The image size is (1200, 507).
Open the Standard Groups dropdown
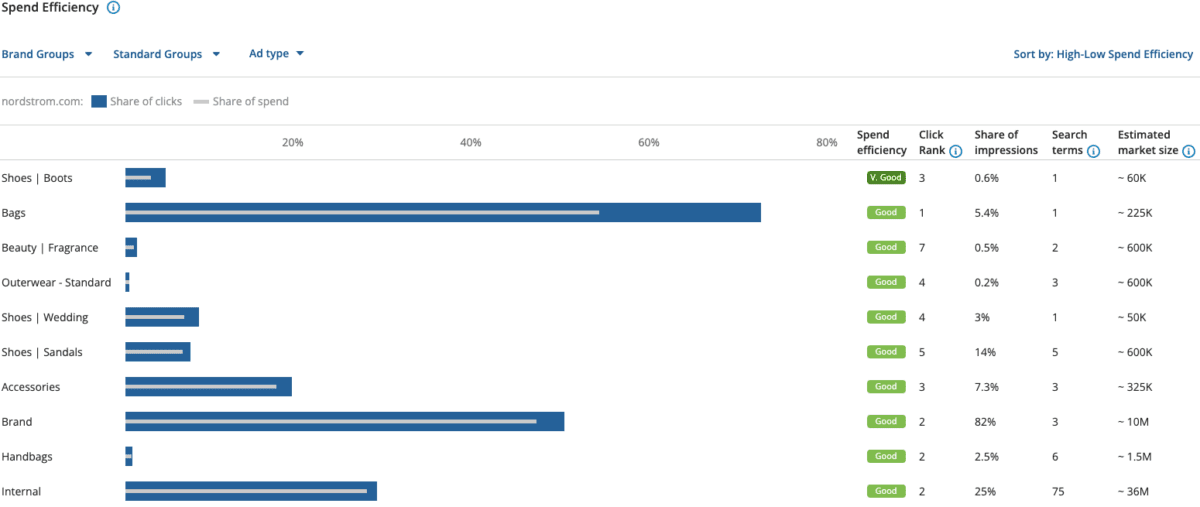(x=167, y=54)
